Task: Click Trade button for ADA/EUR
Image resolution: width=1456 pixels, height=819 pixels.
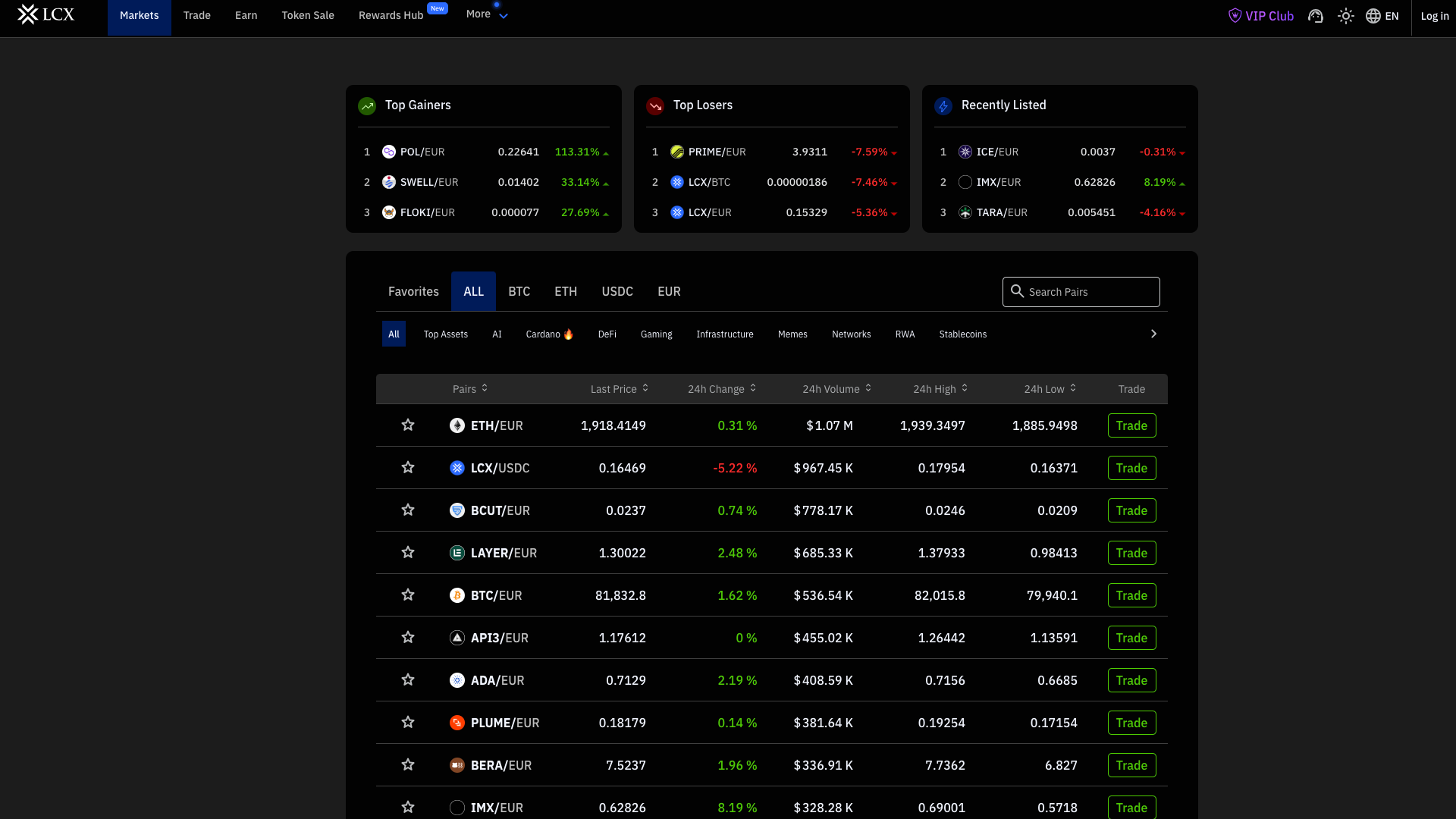Action: click(x=1131, y=680)
